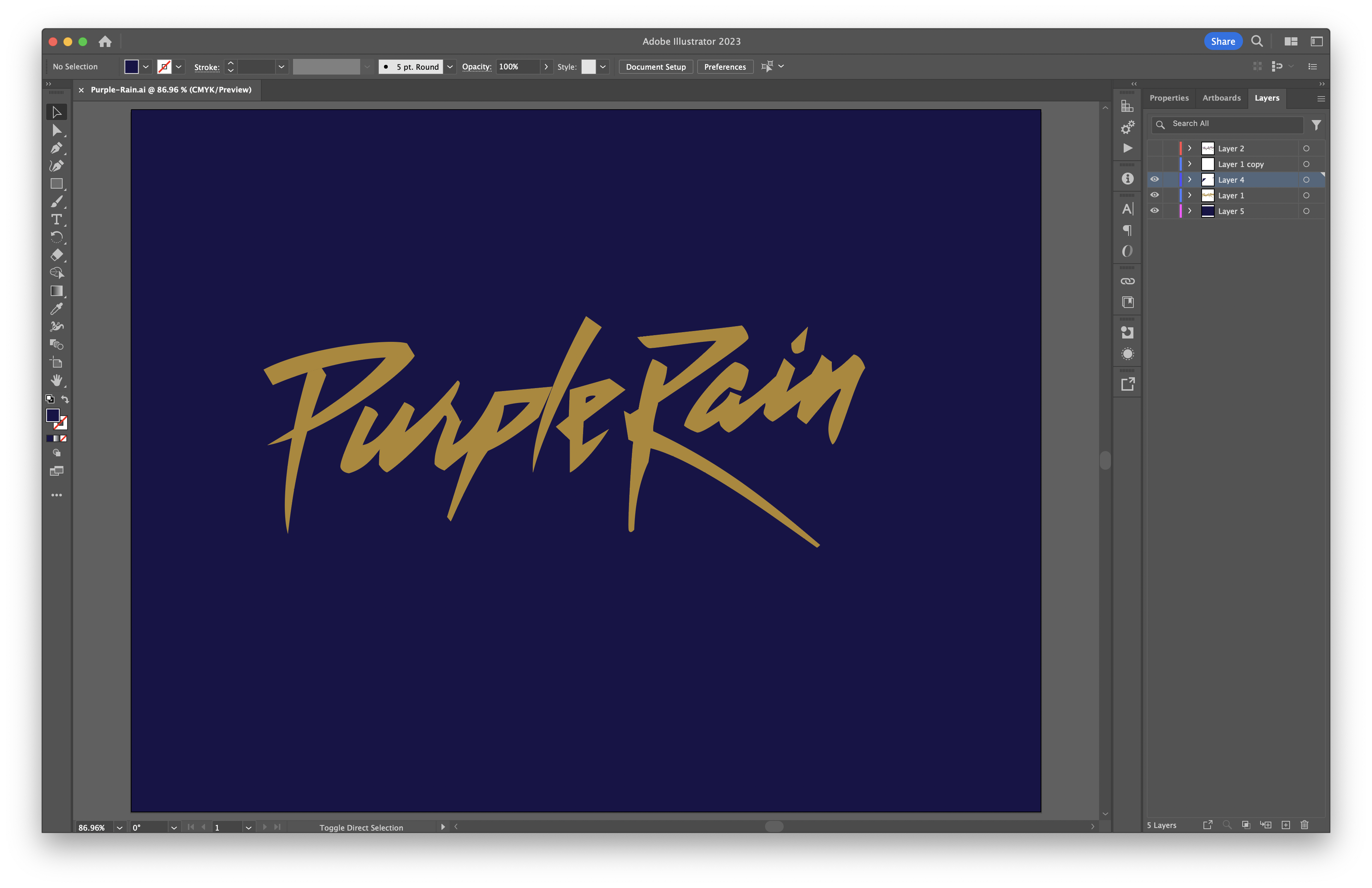This screenshot has width=1372, height=888.
Task: Open Edit Toolbar three-dots button
Action: tap(57, 495)
